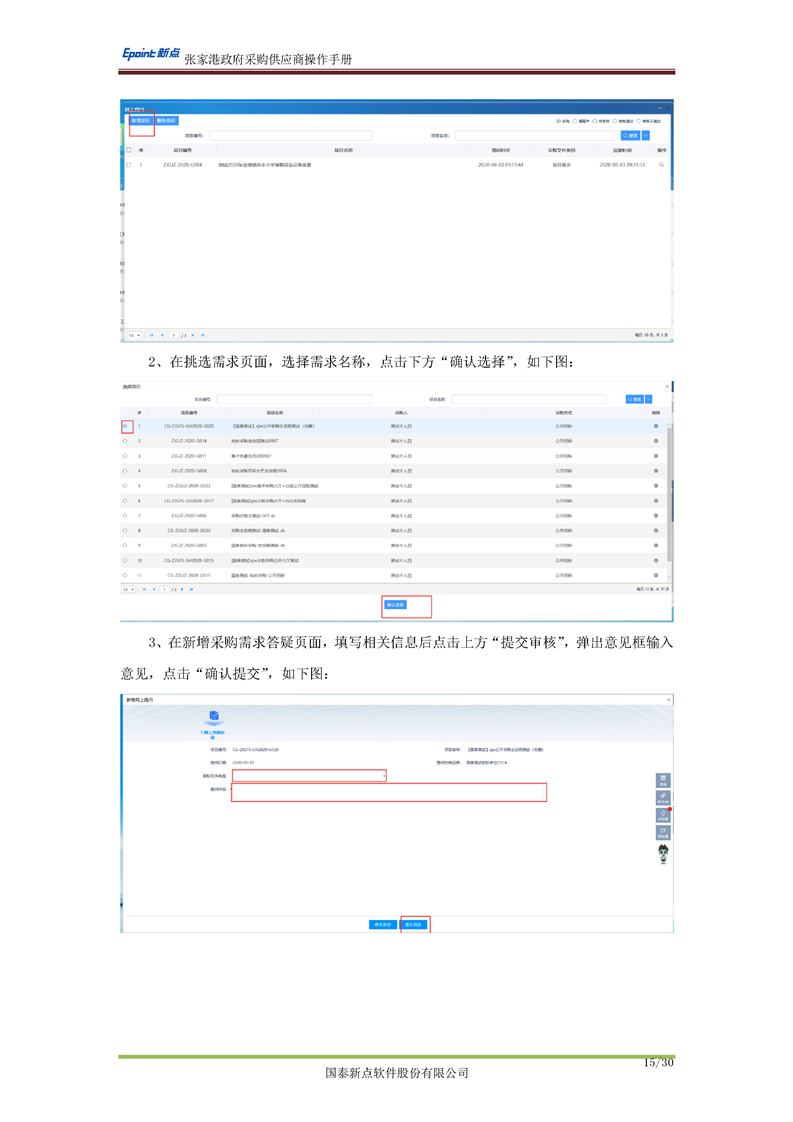Select the gear icon for row CG-ZJGFS-GH2020-G020

click(x=656, y=426)
